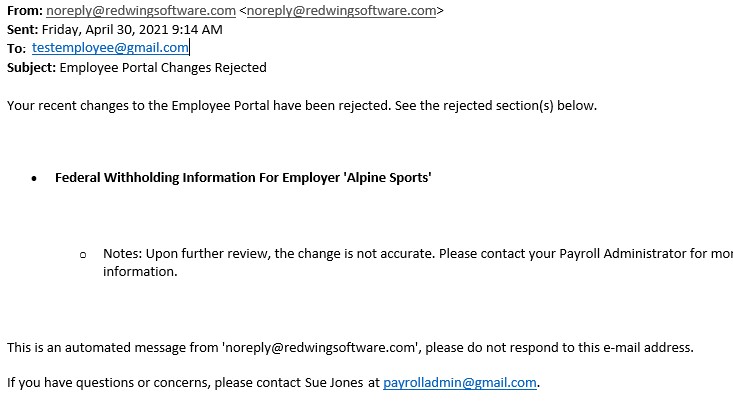Click the sent date Friday, April 30, 2021

[105, 29]
